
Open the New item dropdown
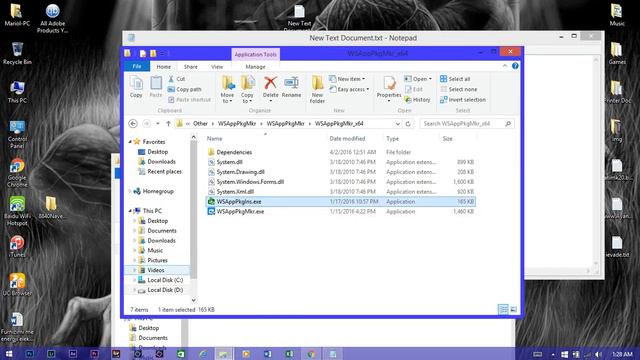[x=347, y=79]
